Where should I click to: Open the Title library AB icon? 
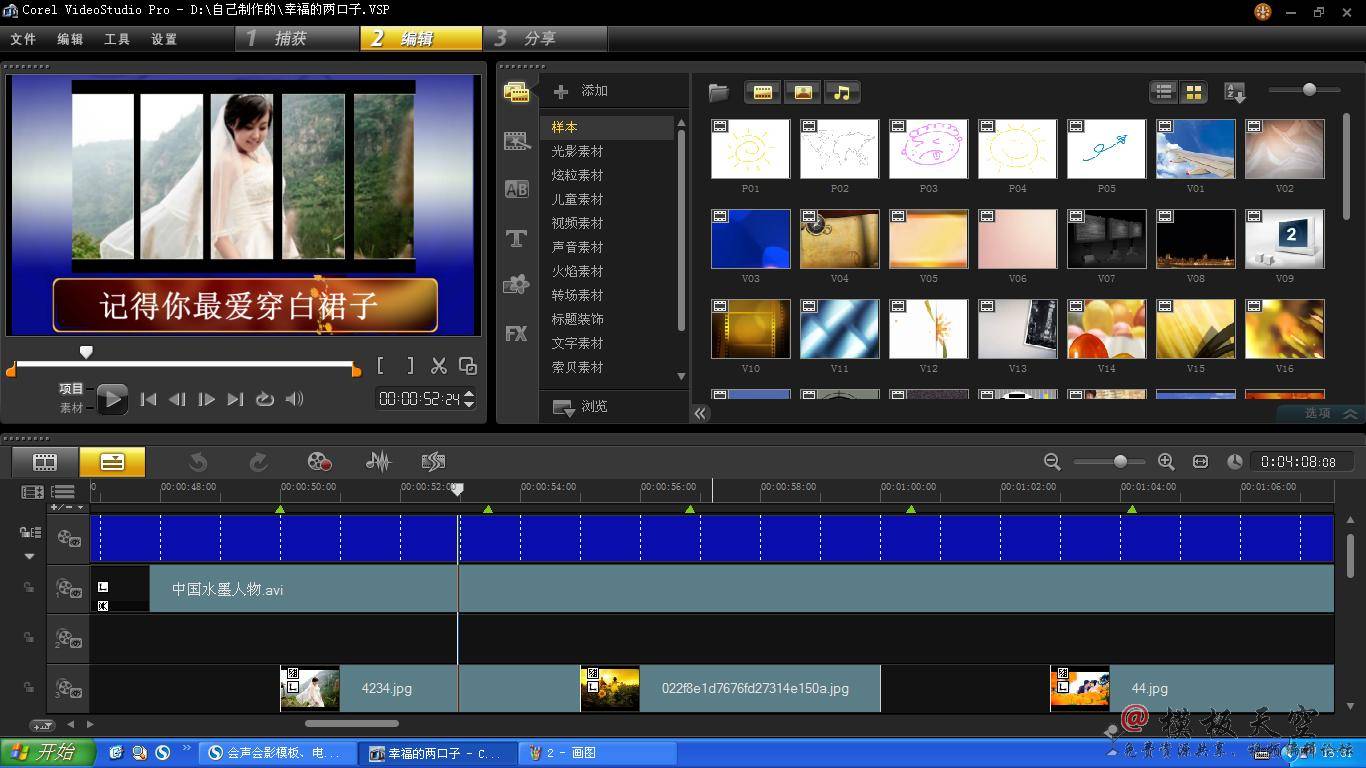click(517, 189)
